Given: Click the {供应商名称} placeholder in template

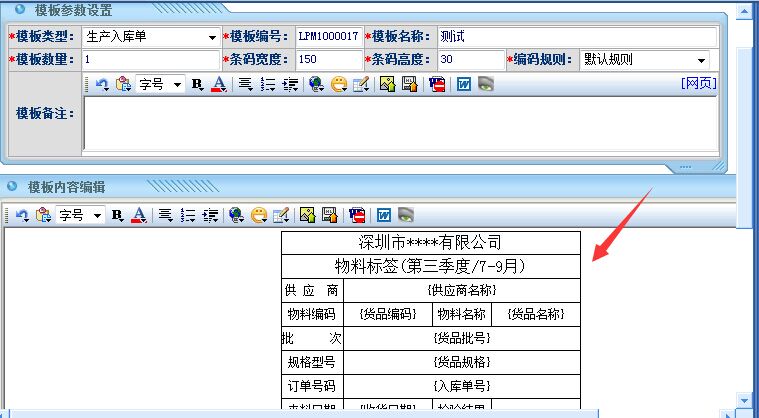Looking at the screenshot, I should [x=461, y=290].
